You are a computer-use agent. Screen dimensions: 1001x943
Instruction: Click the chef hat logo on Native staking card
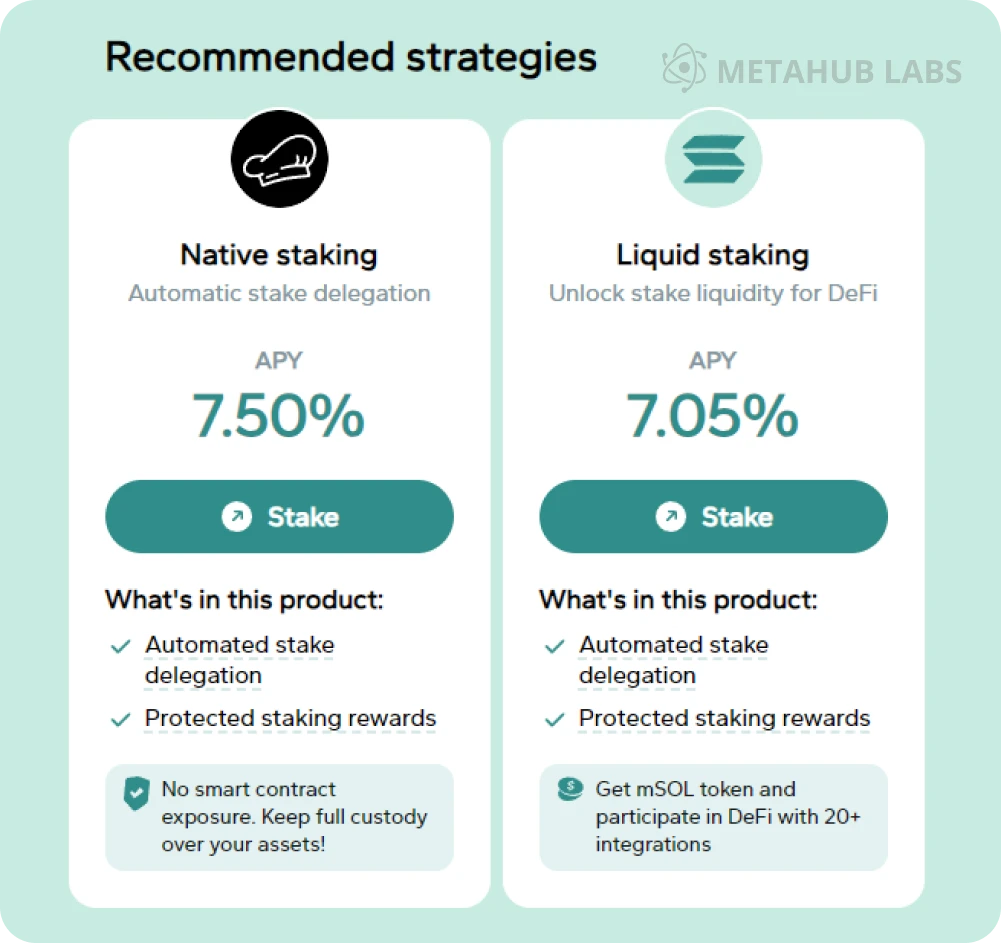(x=279, y=159)
